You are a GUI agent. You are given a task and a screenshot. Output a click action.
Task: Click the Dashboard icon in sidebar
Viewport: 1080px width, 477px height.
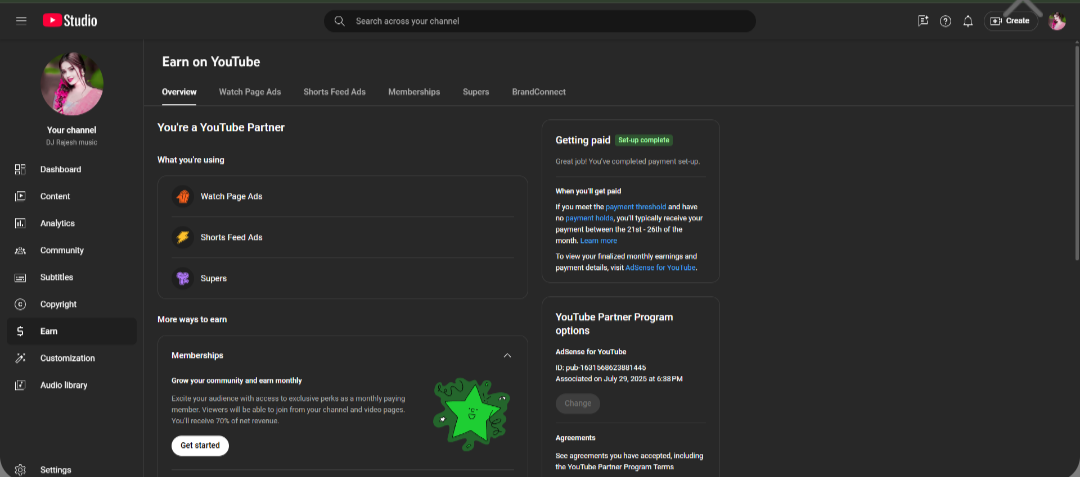[20, 169]
